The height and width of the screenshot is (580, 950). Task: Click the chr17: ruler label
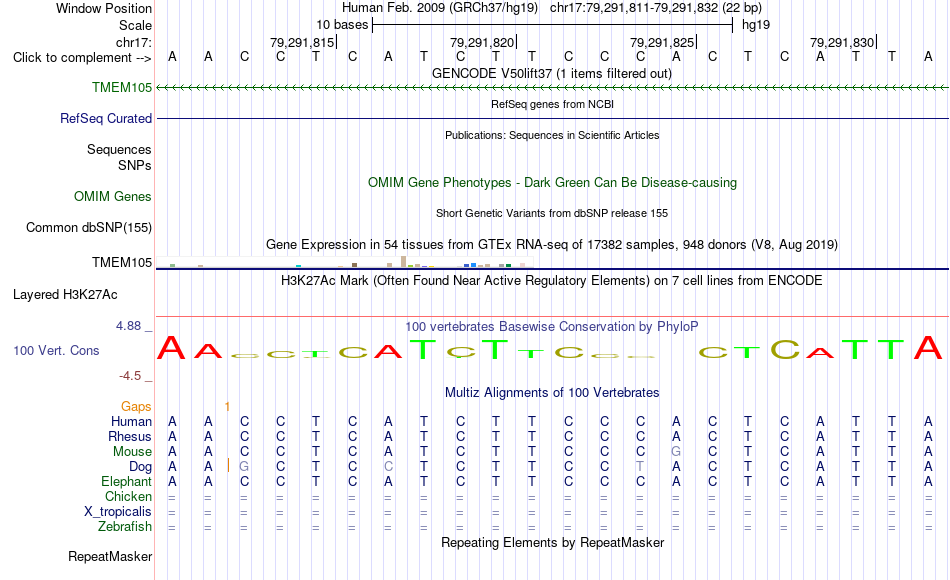(x=134, y=42)
